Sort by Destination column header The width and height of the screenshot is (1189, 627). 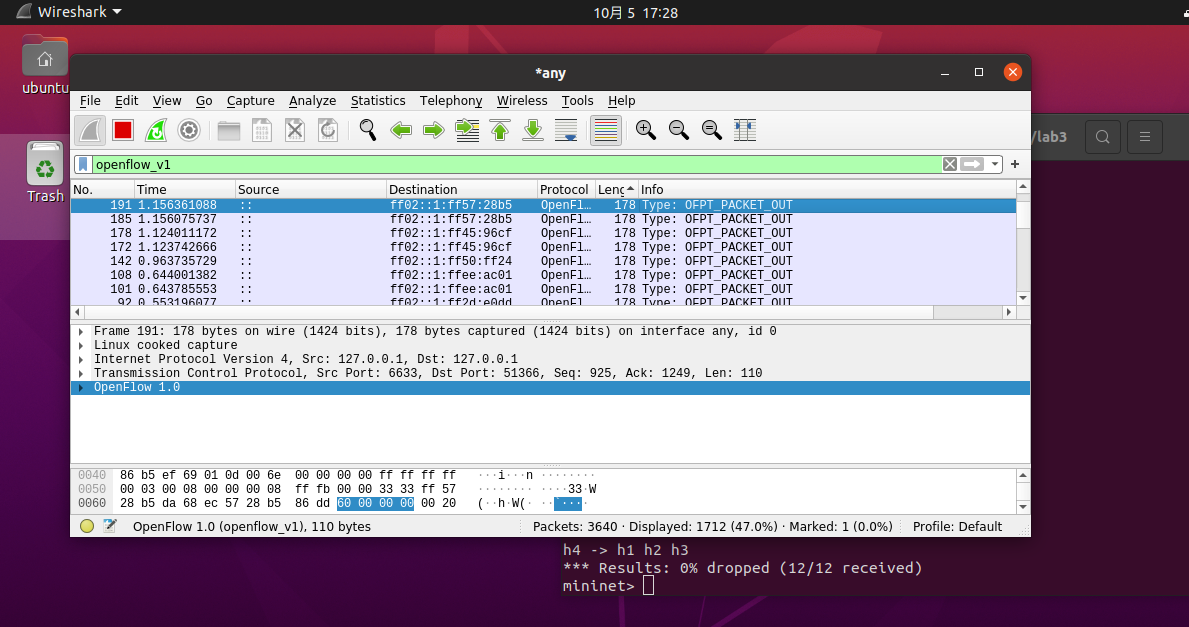[x=461, y=190]
